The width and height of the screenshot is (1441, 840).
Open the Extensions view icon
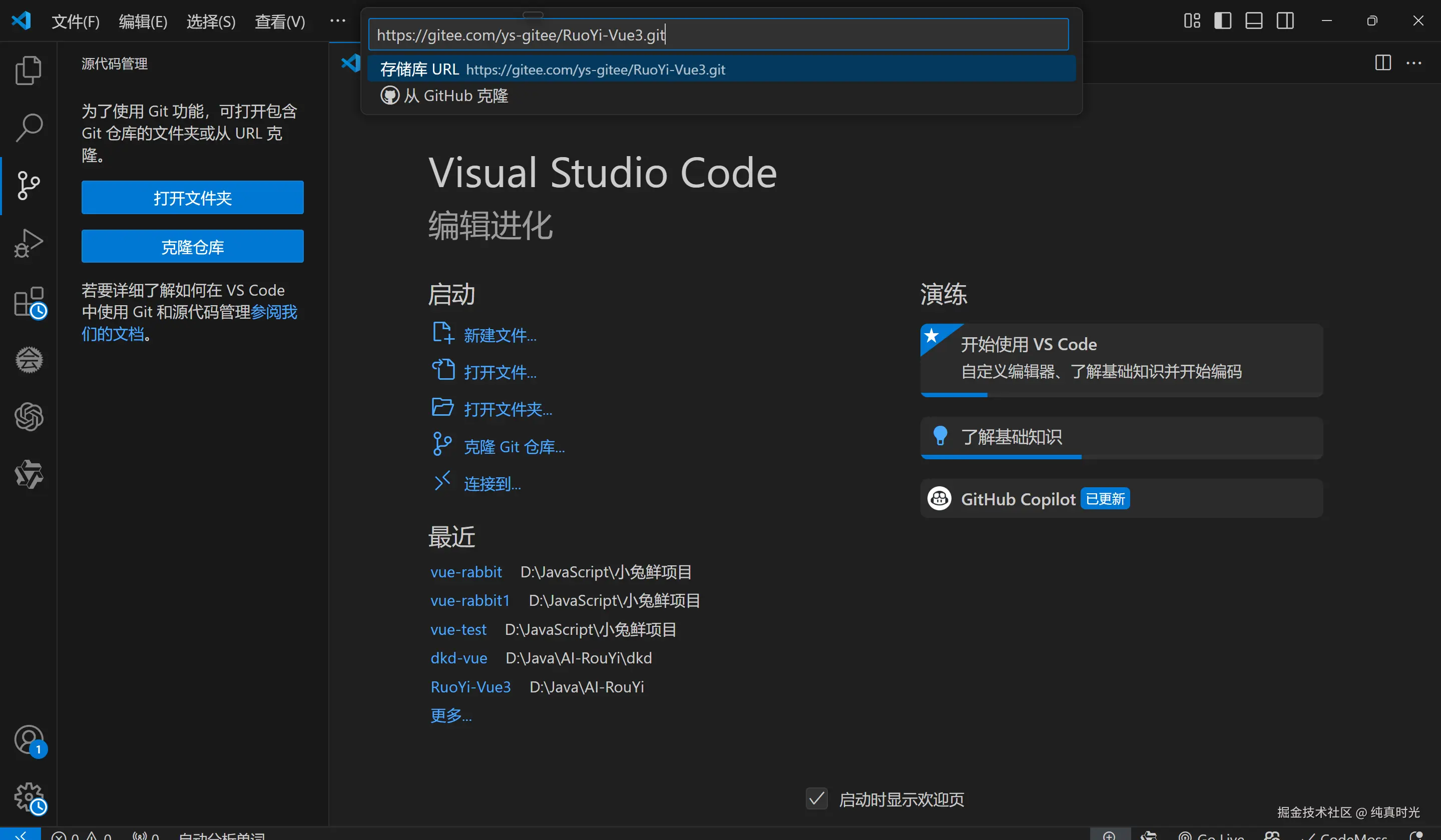coord(28,302)
